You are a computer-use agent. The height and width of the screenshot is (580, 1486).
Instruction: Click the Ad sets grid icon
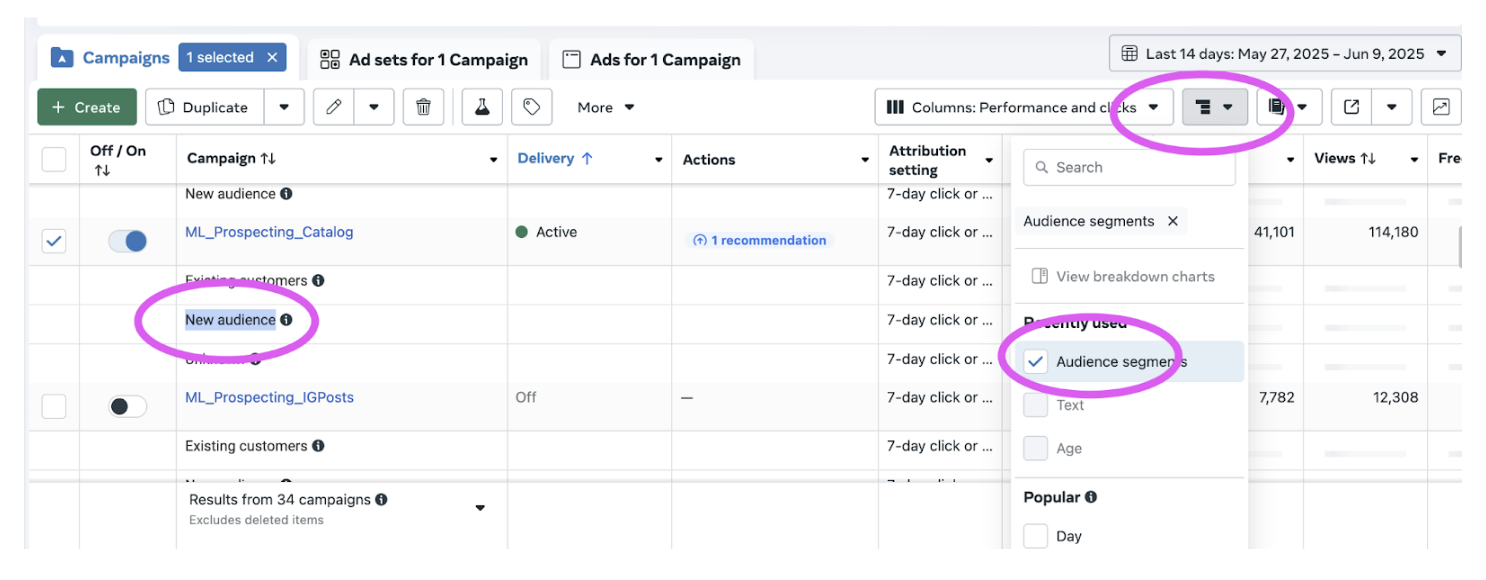[x=330, y=60]
